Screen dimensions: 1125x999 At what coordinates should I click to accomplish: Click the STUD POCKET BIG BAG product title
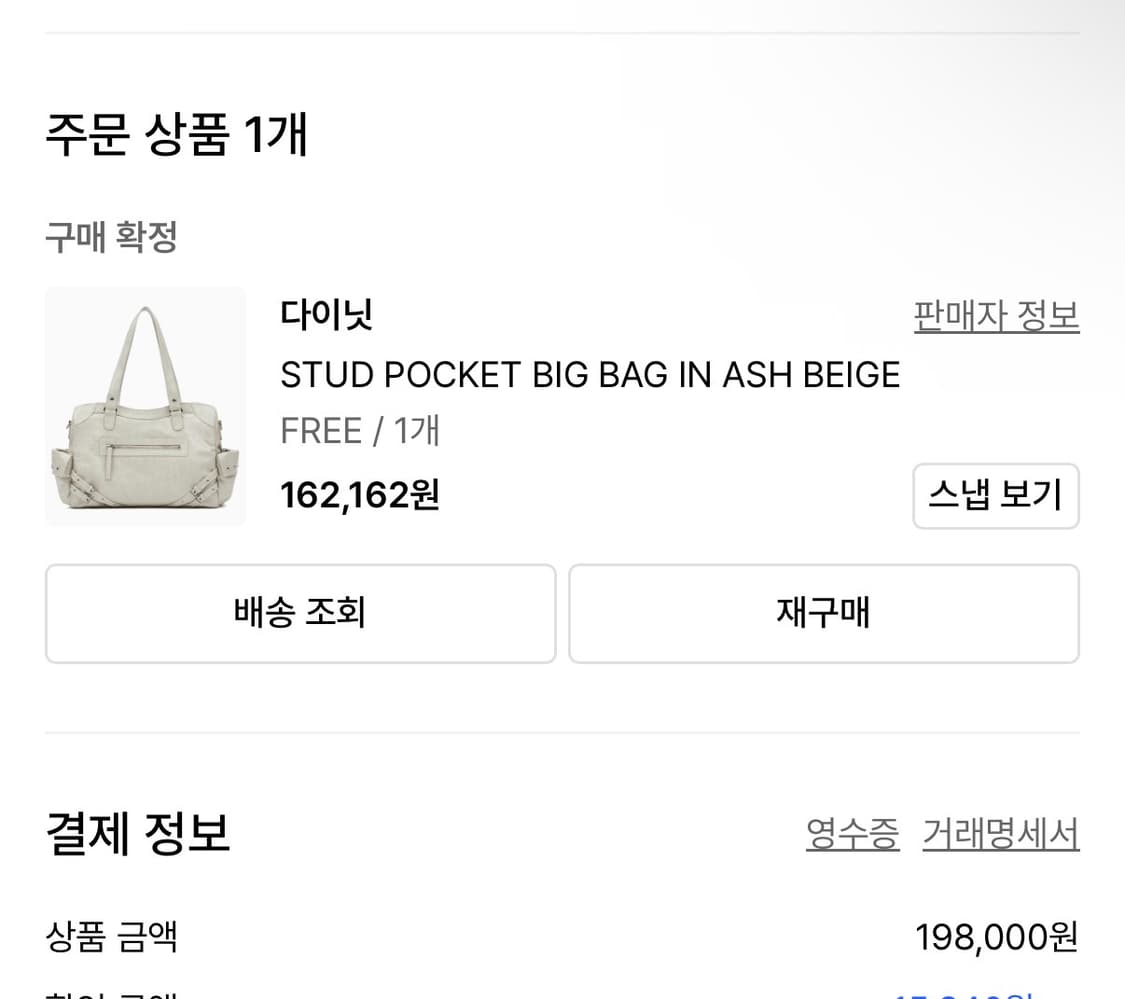click(589, 375)
